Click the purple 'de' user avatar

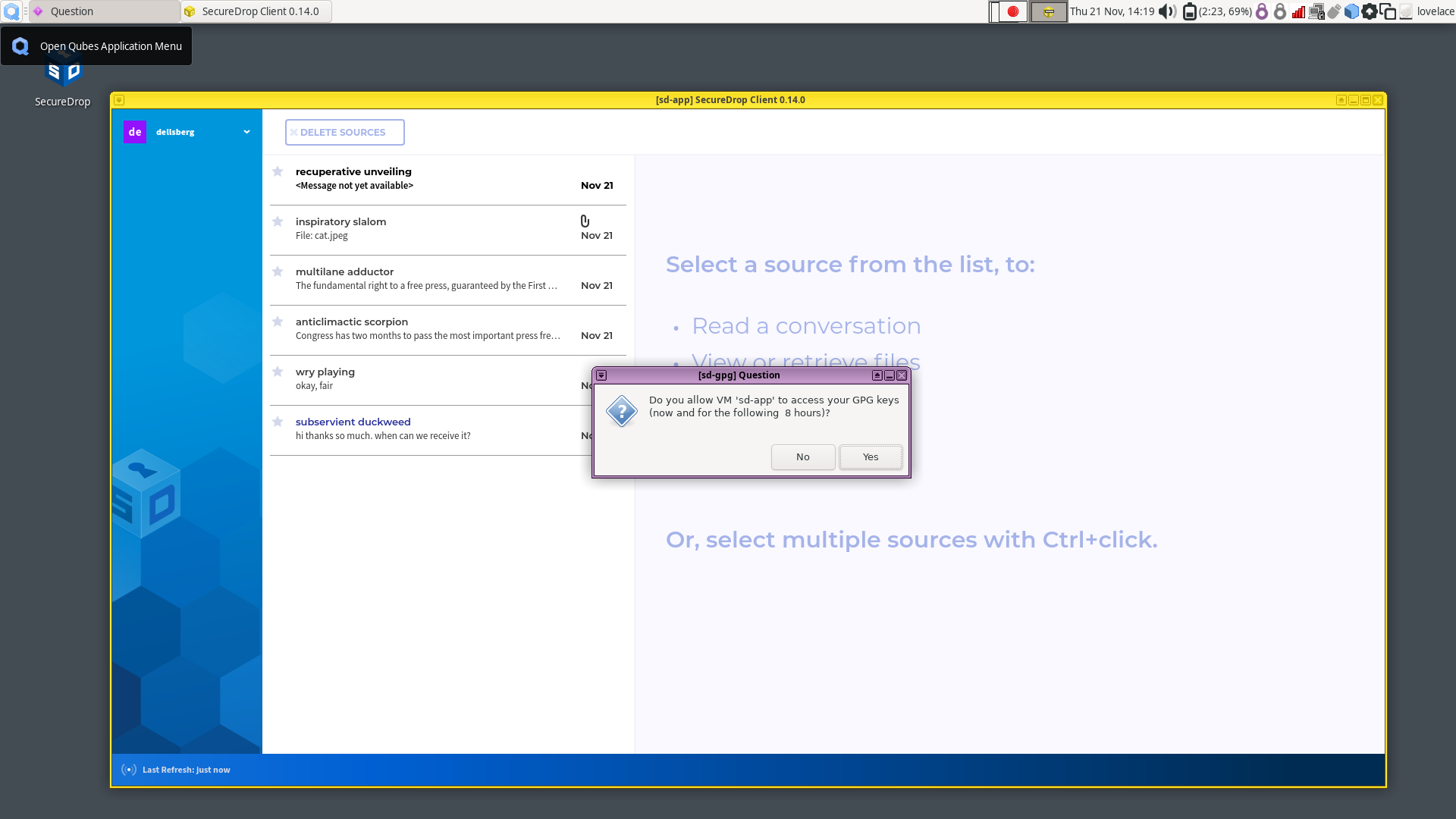click(x=135, y=132)
